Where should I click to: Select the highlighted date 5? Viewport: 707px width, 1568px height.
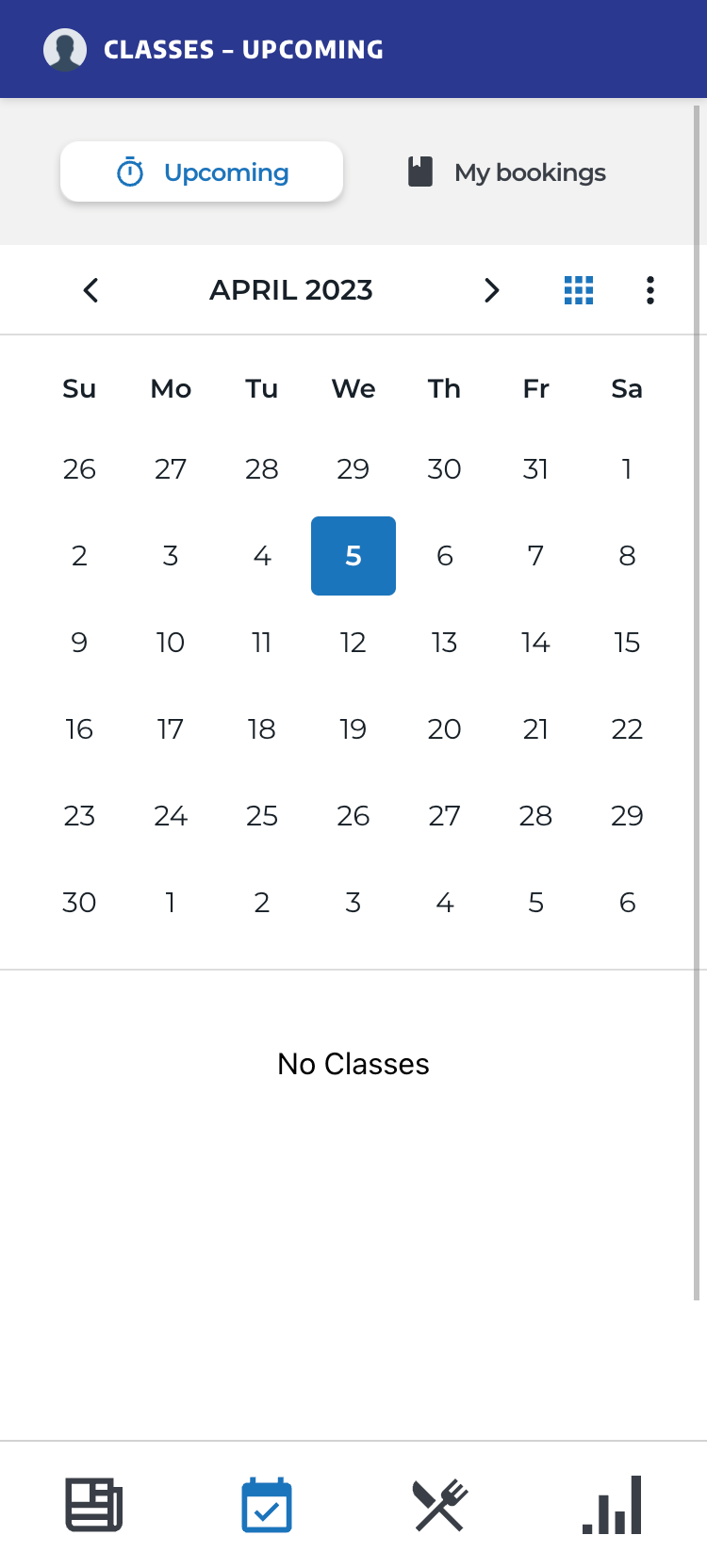(x=353, y=556)
